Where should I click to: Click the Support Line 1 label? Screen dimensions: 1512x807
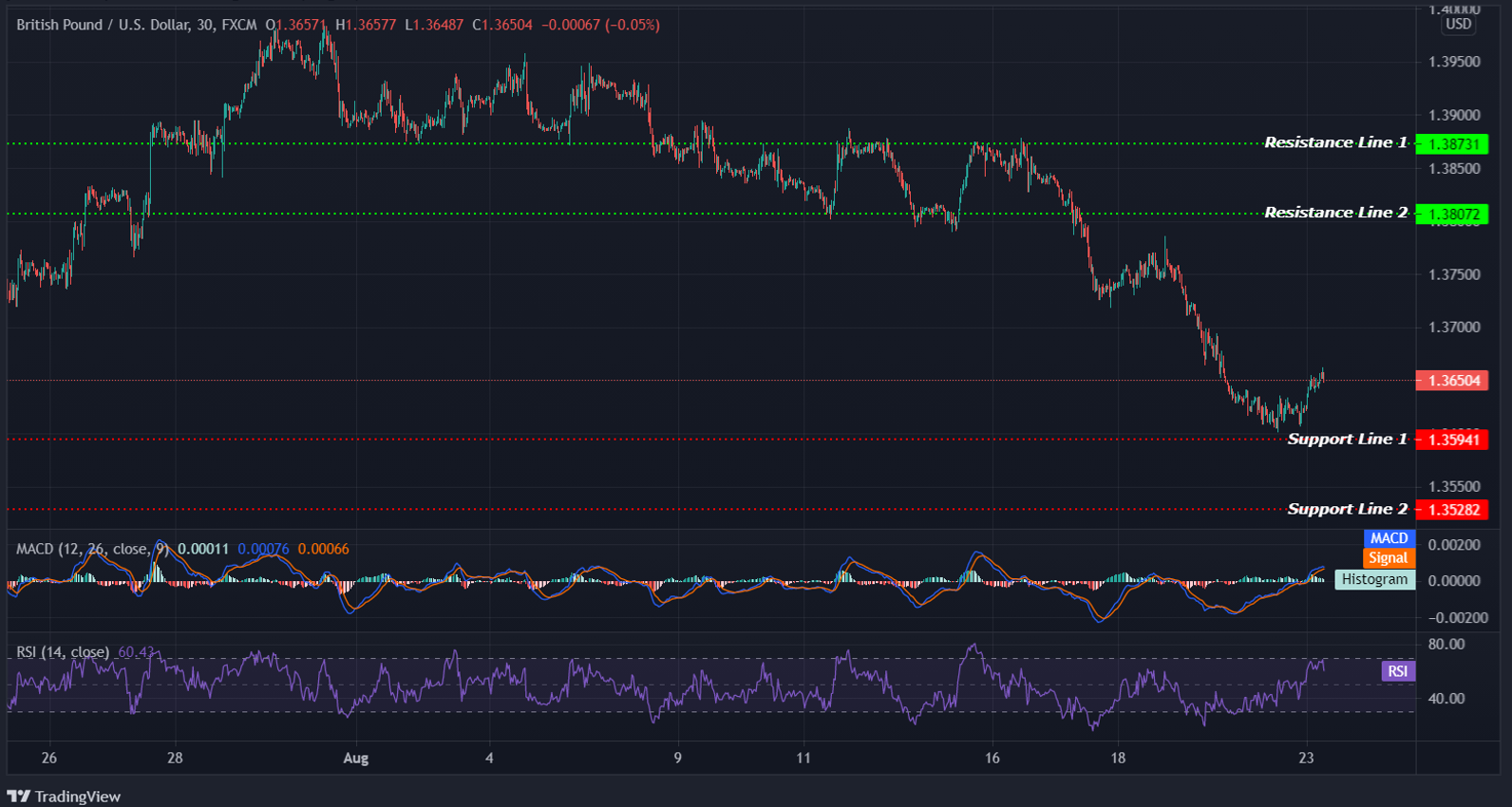click(1347, 439)
